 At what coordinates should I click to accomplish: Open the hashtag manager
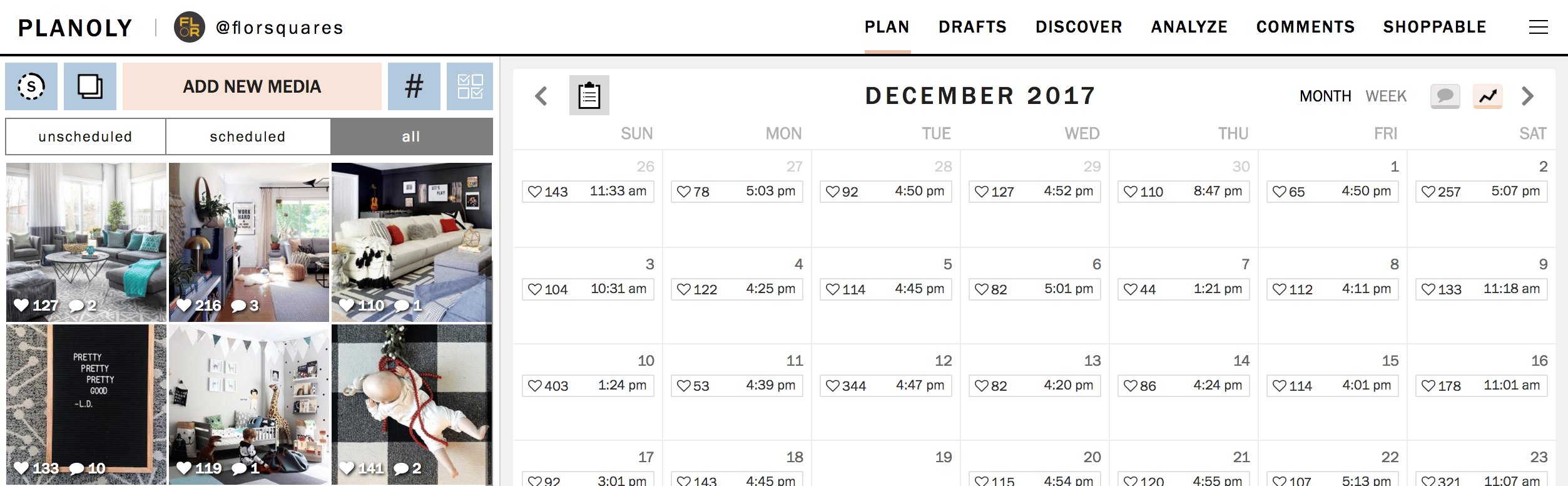[414, 86]
